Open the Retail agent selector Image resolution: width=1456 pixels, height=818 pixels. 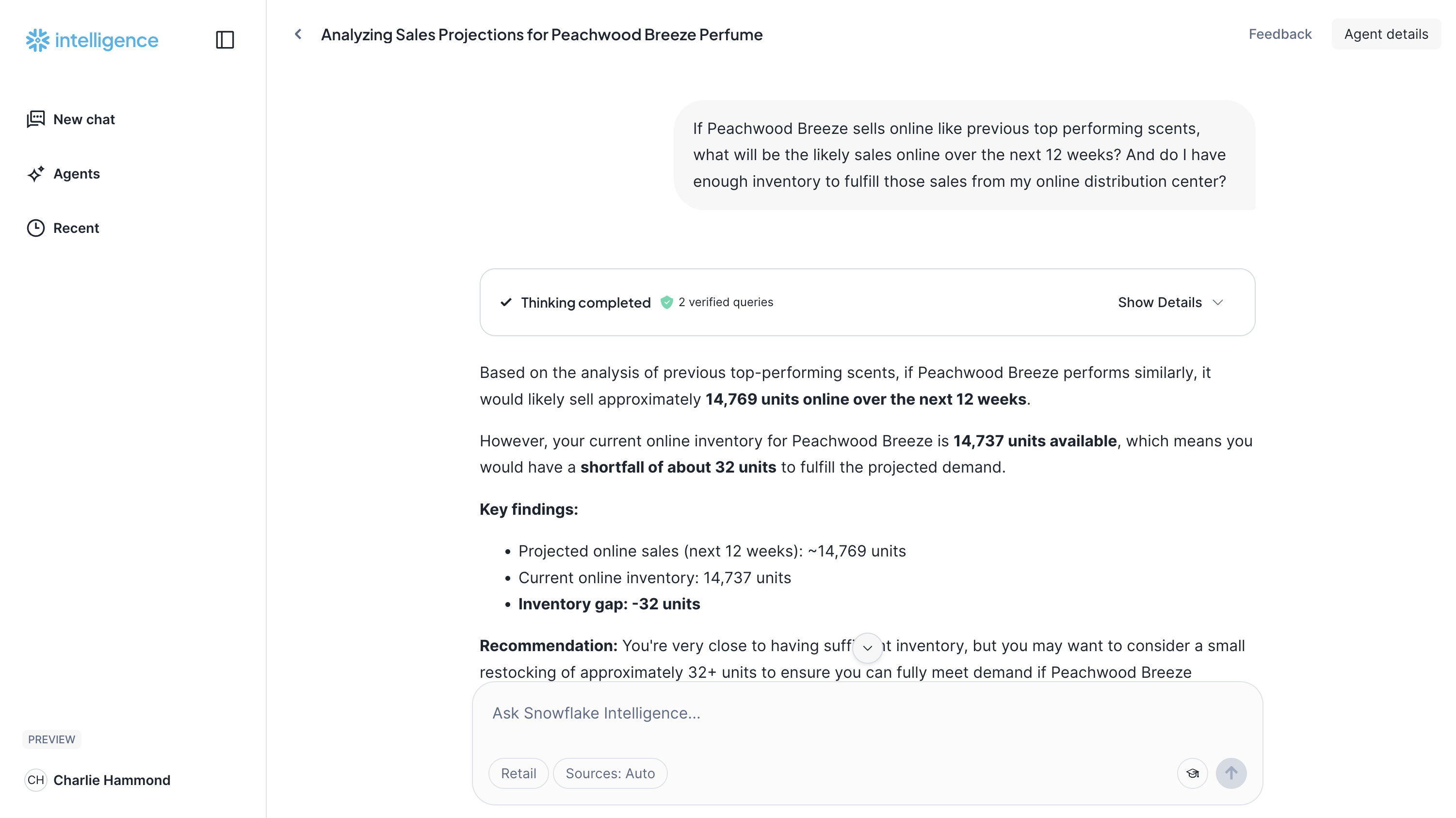pyautogui.click(x=518, y=773)
